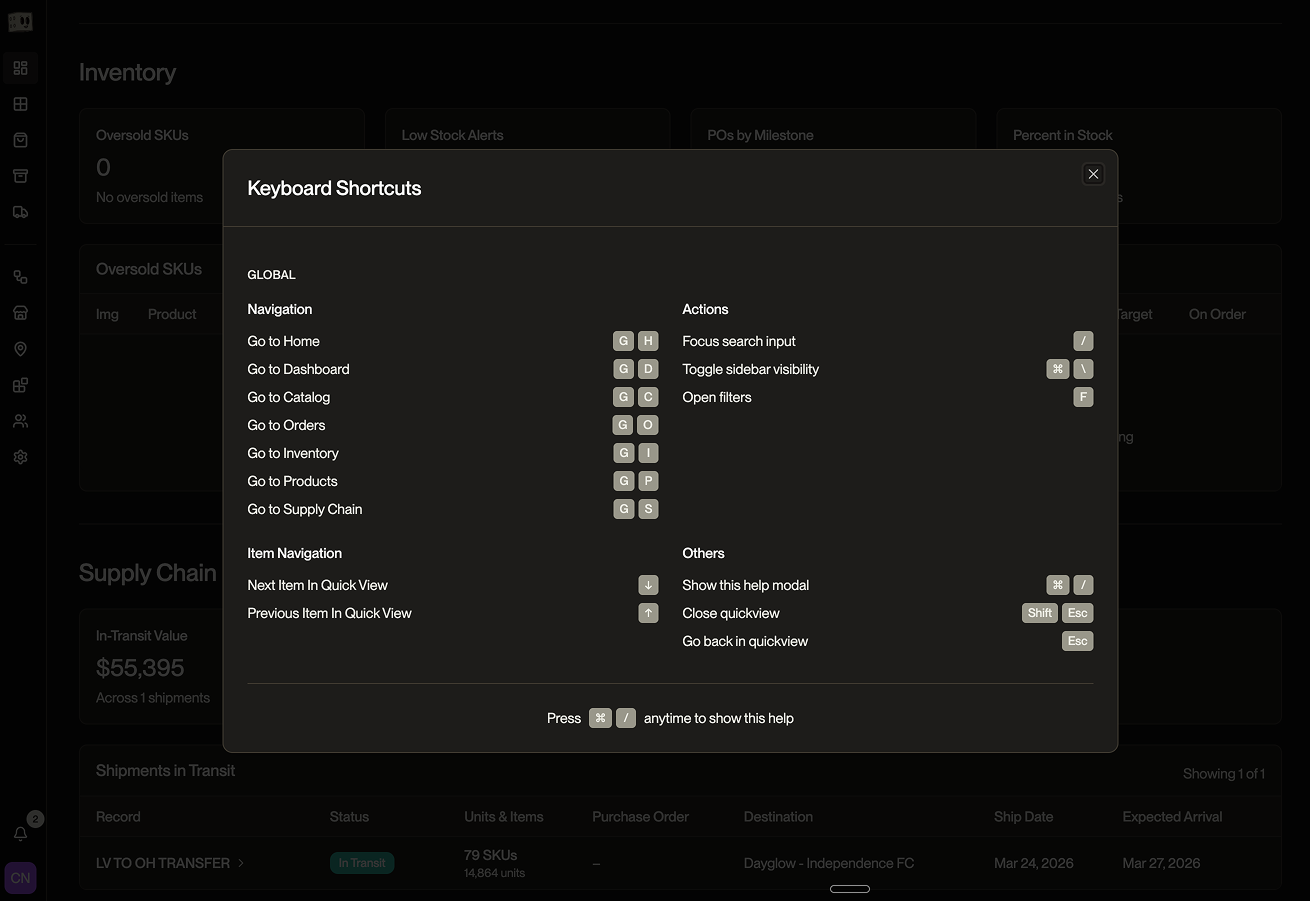
Task: Open the location pin icon in sidebar
Action: [20, 349]
